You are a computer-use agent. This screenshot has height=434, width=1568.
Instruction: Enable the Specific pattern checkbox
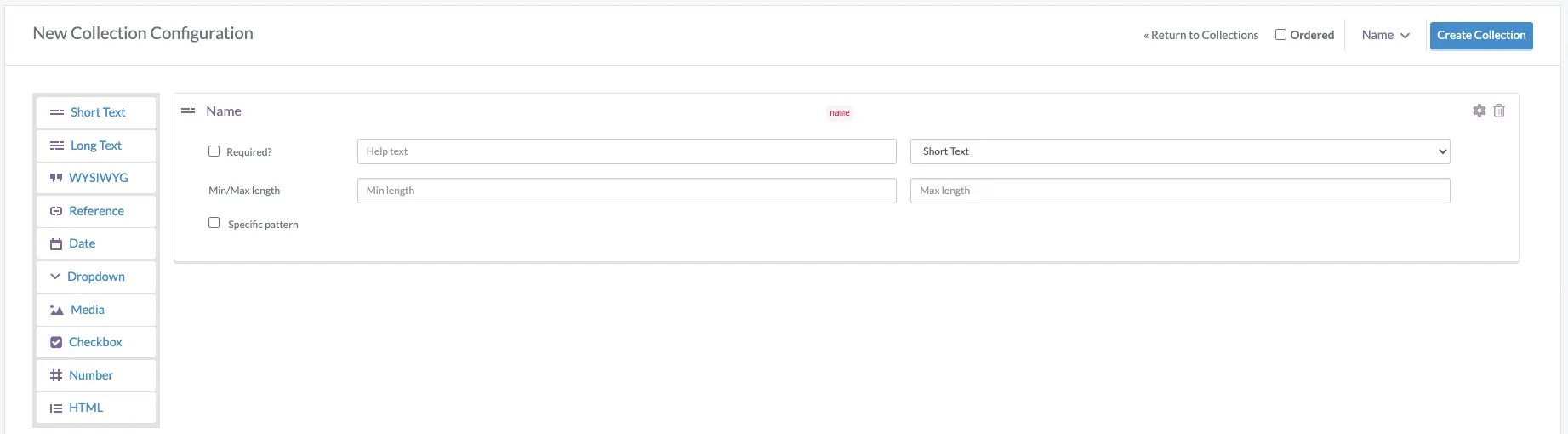pos(214,223)
